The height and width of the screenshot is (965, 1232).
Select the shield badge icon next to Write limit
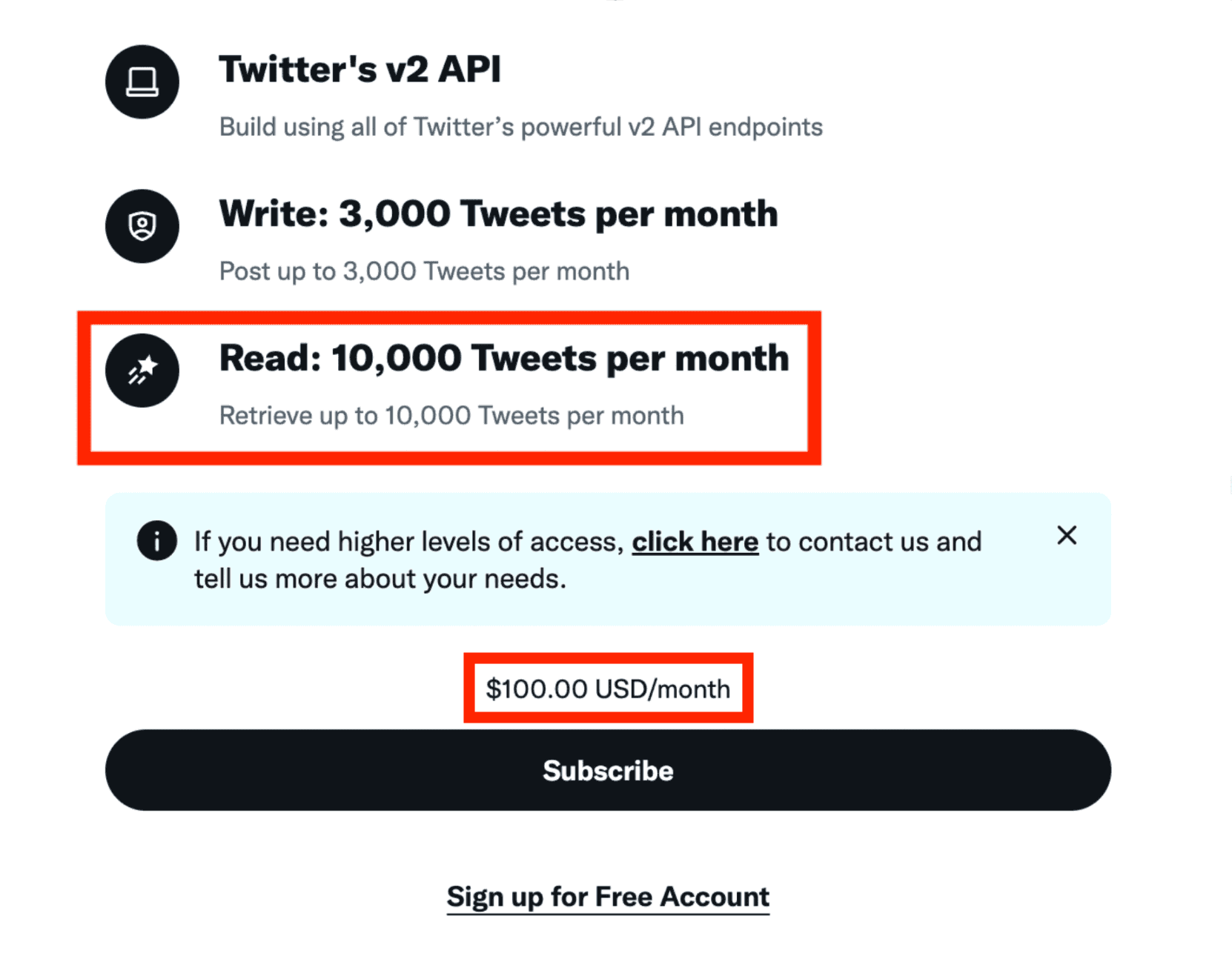(142, 226)
